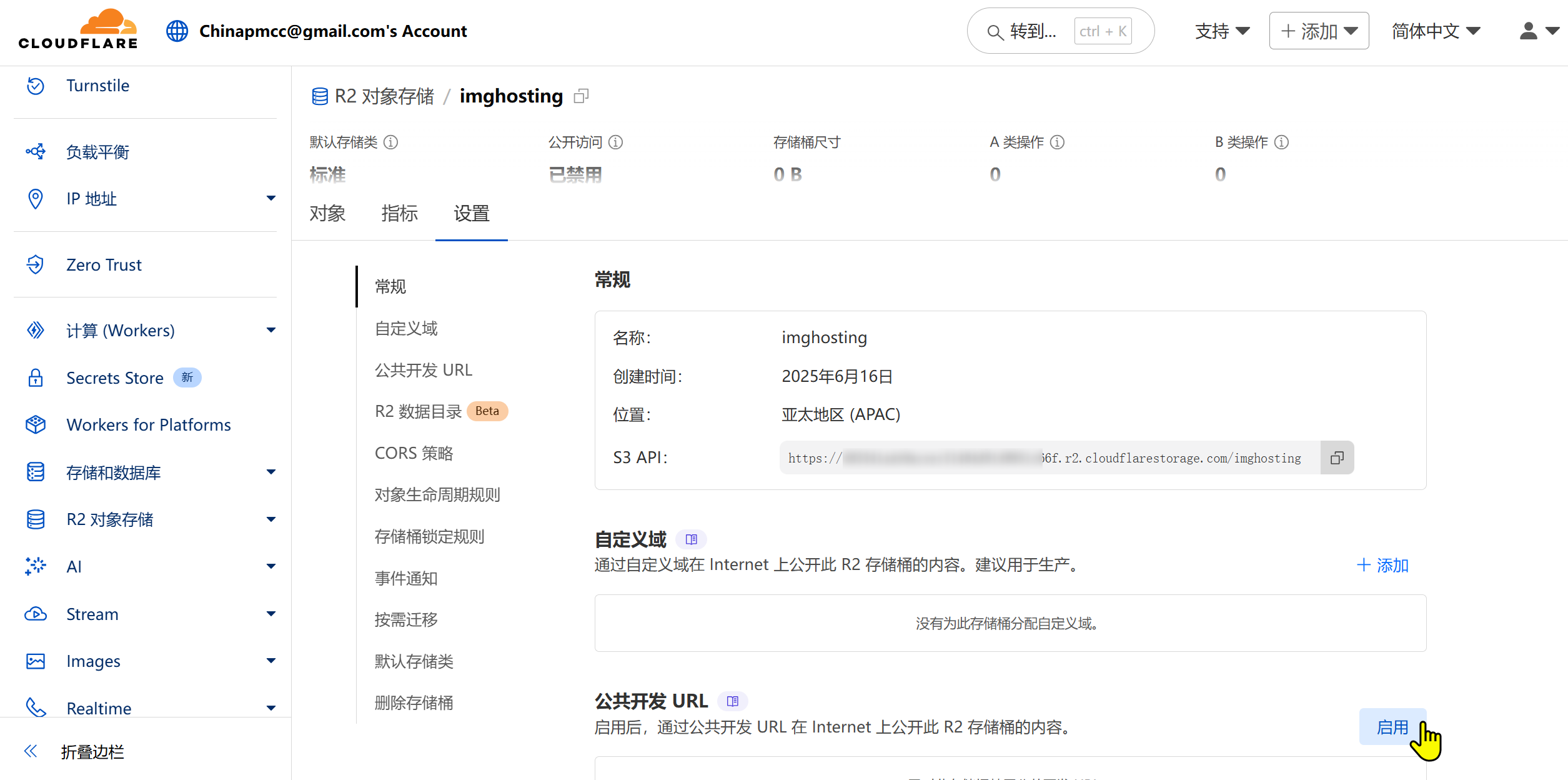Add a custom domain
Screen dimensions: 1568x780
(x=1382, y=565)
